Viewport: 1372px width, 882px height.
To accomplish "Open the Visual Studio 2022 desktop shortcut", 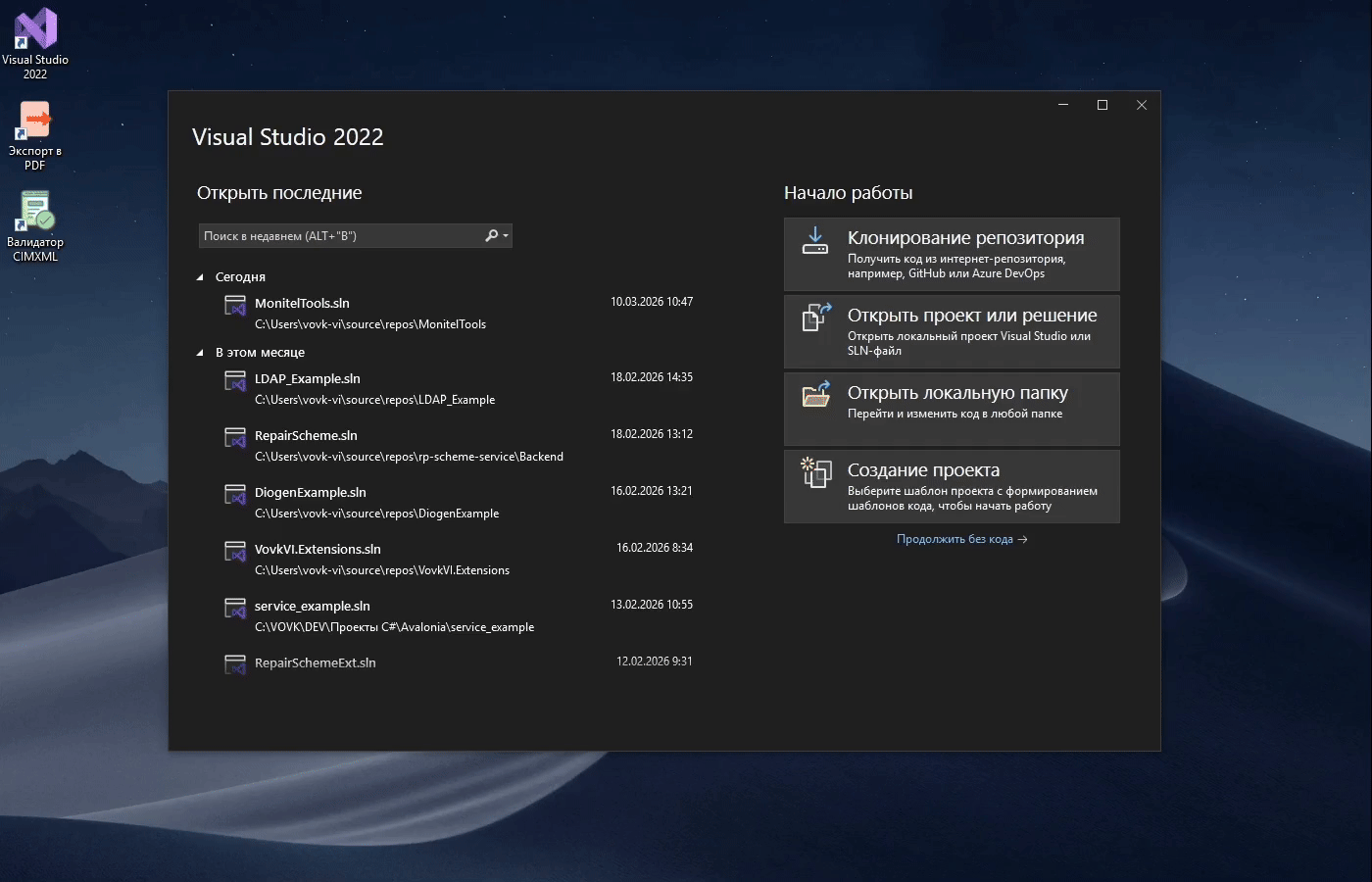I will coord(35,43).
